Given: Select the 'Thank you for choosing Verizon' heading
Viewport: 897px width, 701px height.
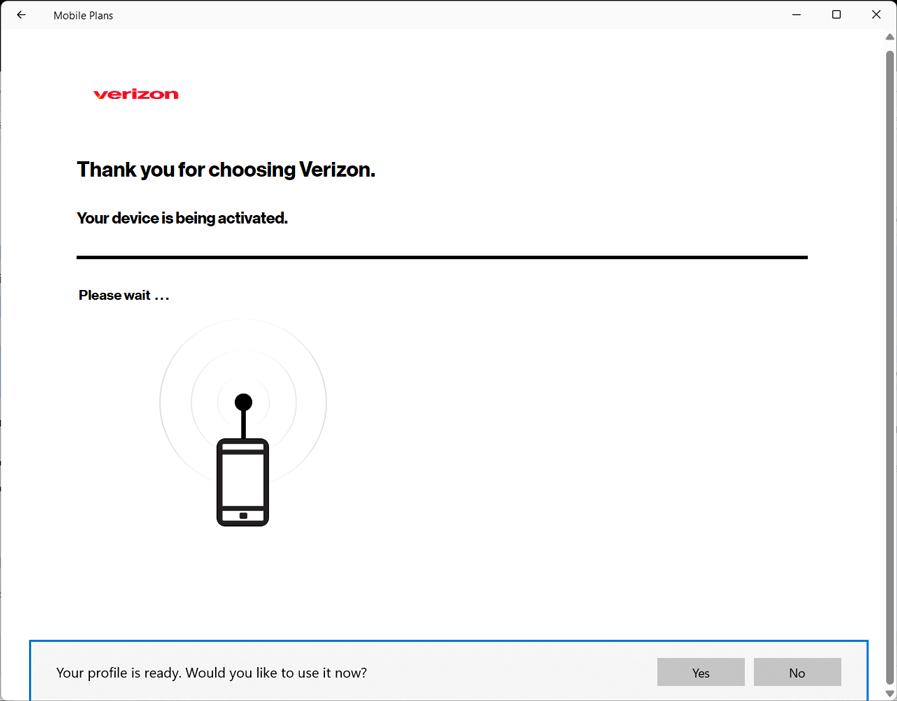Looking at the screenshot, I should tap(225, 169).
